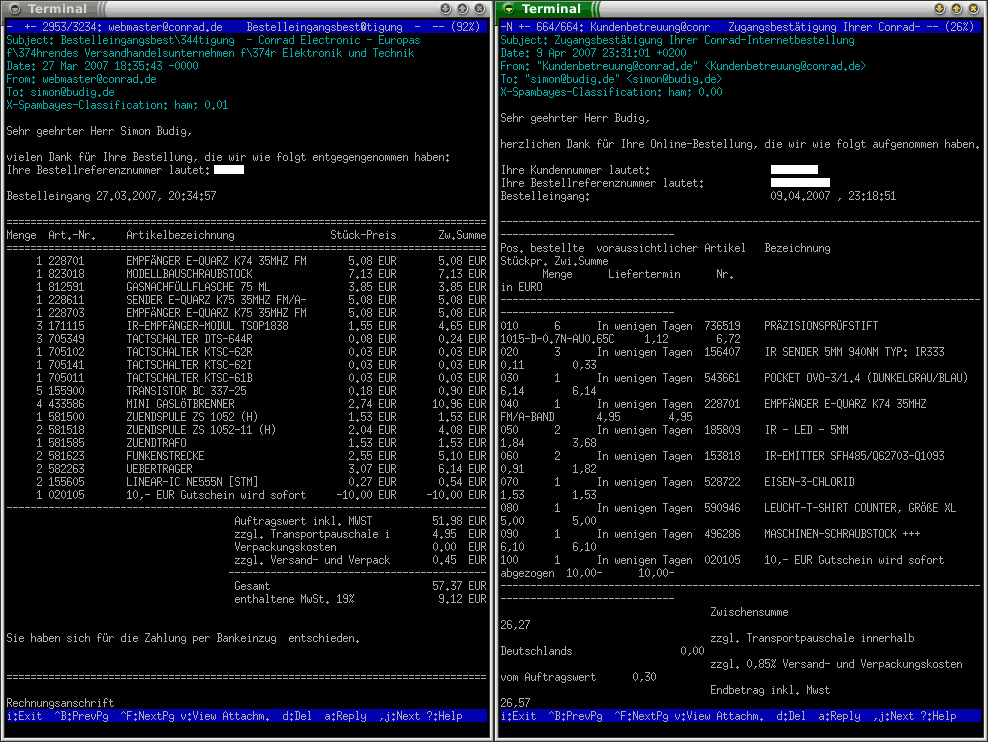988x742 pixels.
Task: Click 'IR SENDER 5MM 940NM TYP: IR333' row
Action: 854,352
